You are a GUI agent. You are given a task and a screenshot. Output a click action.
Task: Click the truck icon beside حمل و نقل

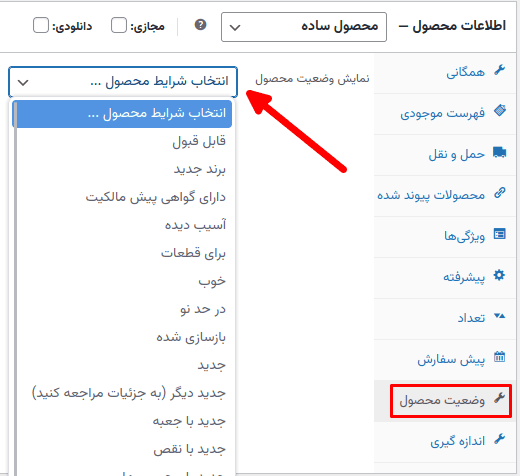(x=500, y=152)
